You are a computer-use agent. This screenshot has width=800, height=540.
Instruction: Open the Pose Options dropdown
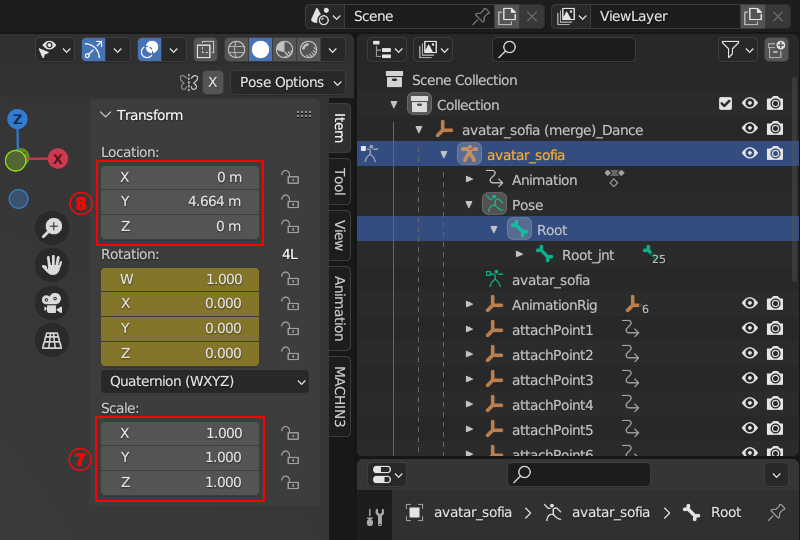(x=288, y=82)
